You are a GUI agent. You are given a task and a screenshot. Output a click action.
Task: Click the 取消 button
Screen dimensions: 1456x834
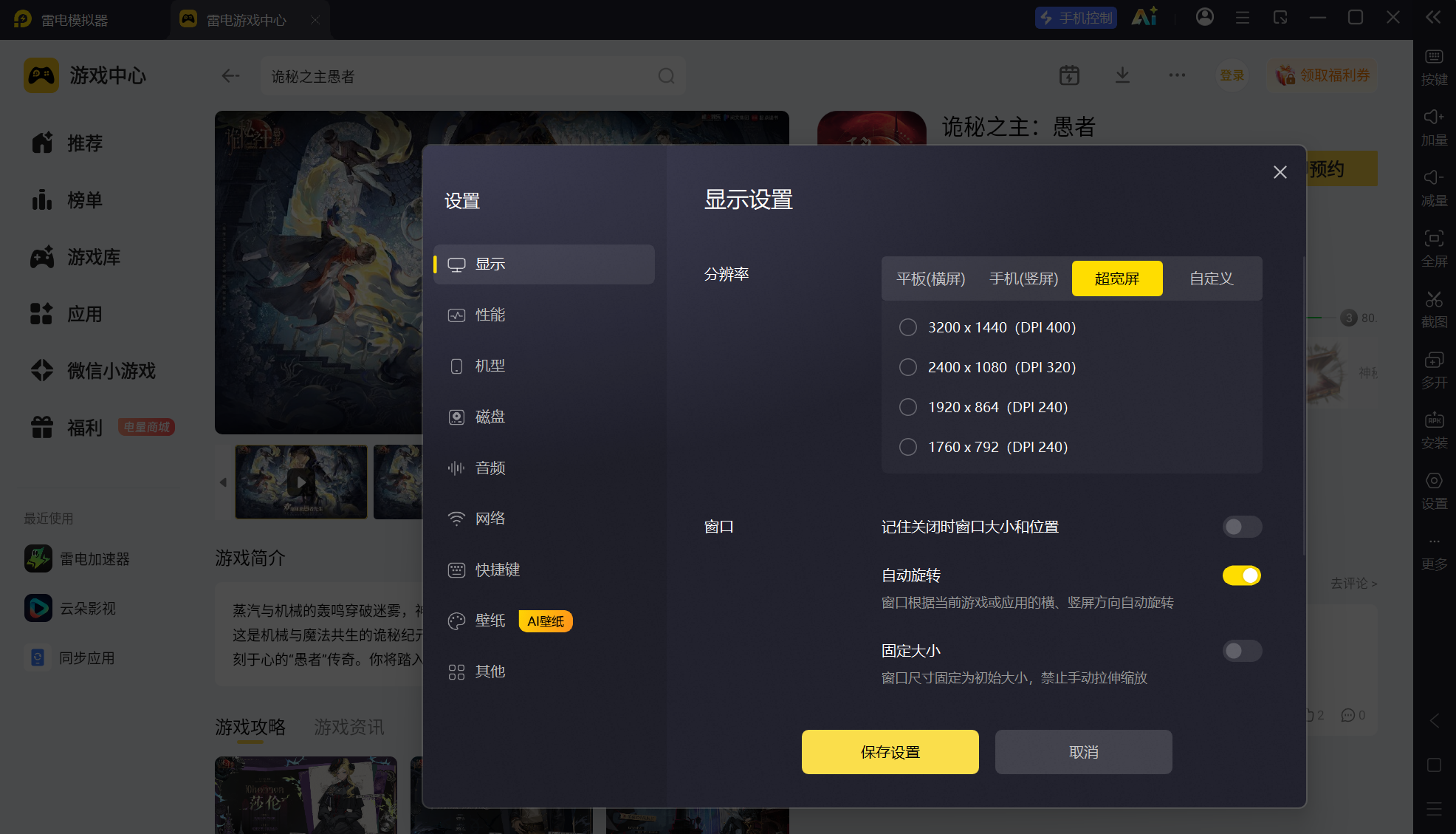[1083, 752]
